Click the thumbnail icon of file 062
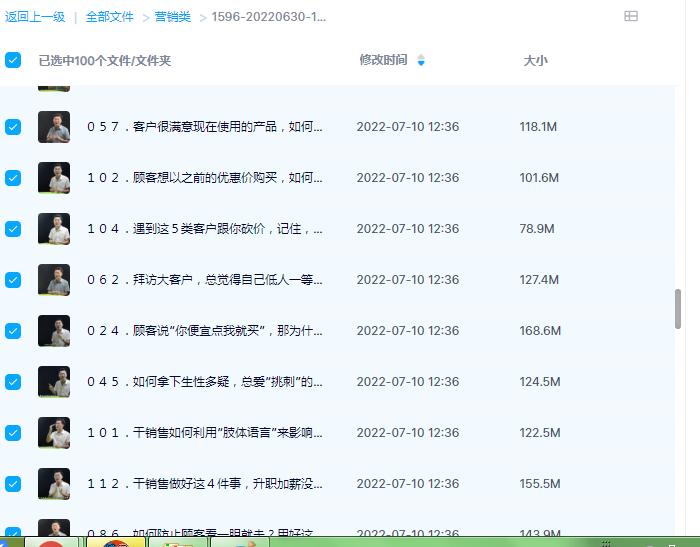The height and width of the screenshot is (547, 700). [54, 280]
